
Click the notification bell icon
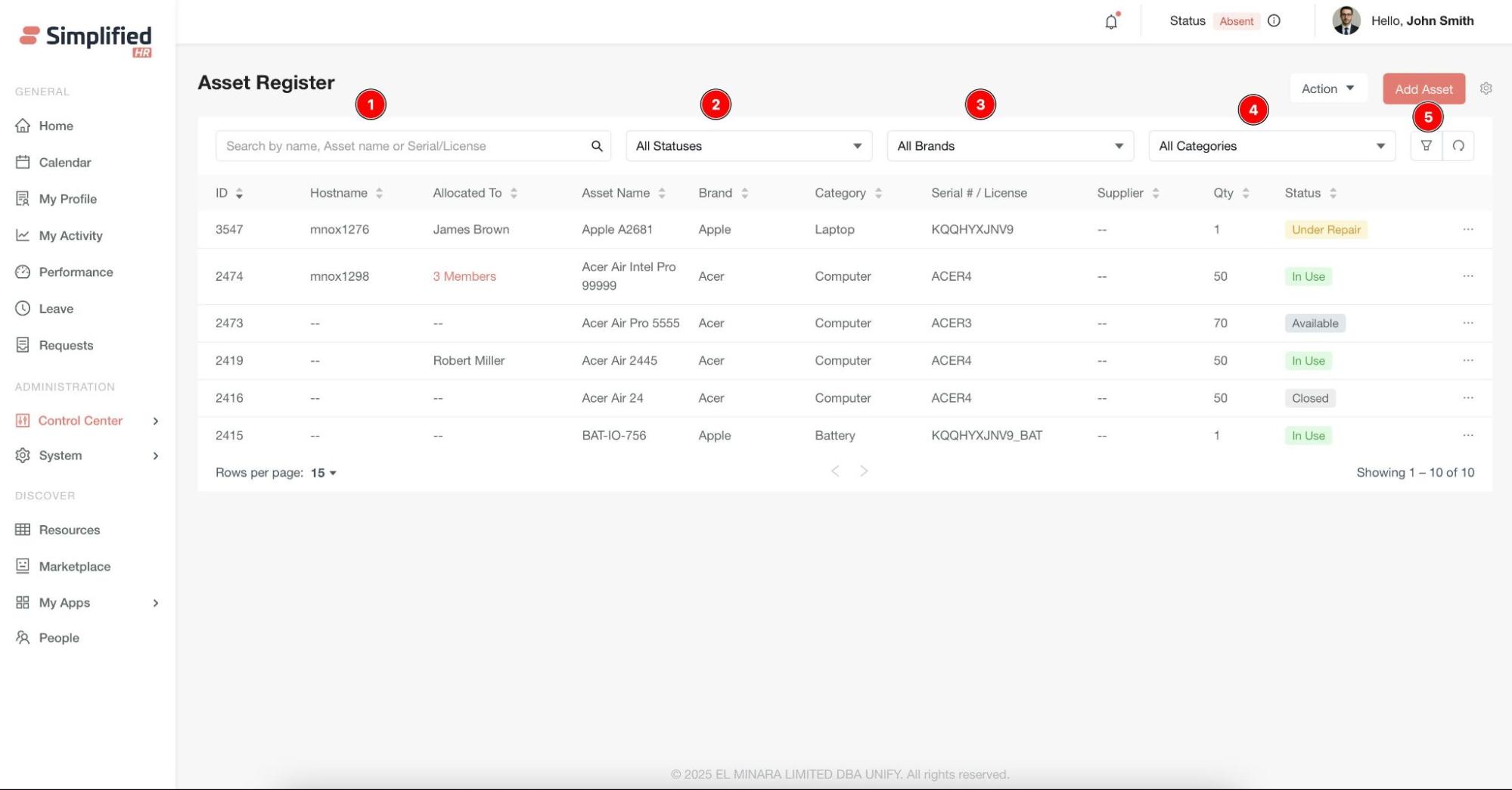click(x=1110, y=22)
